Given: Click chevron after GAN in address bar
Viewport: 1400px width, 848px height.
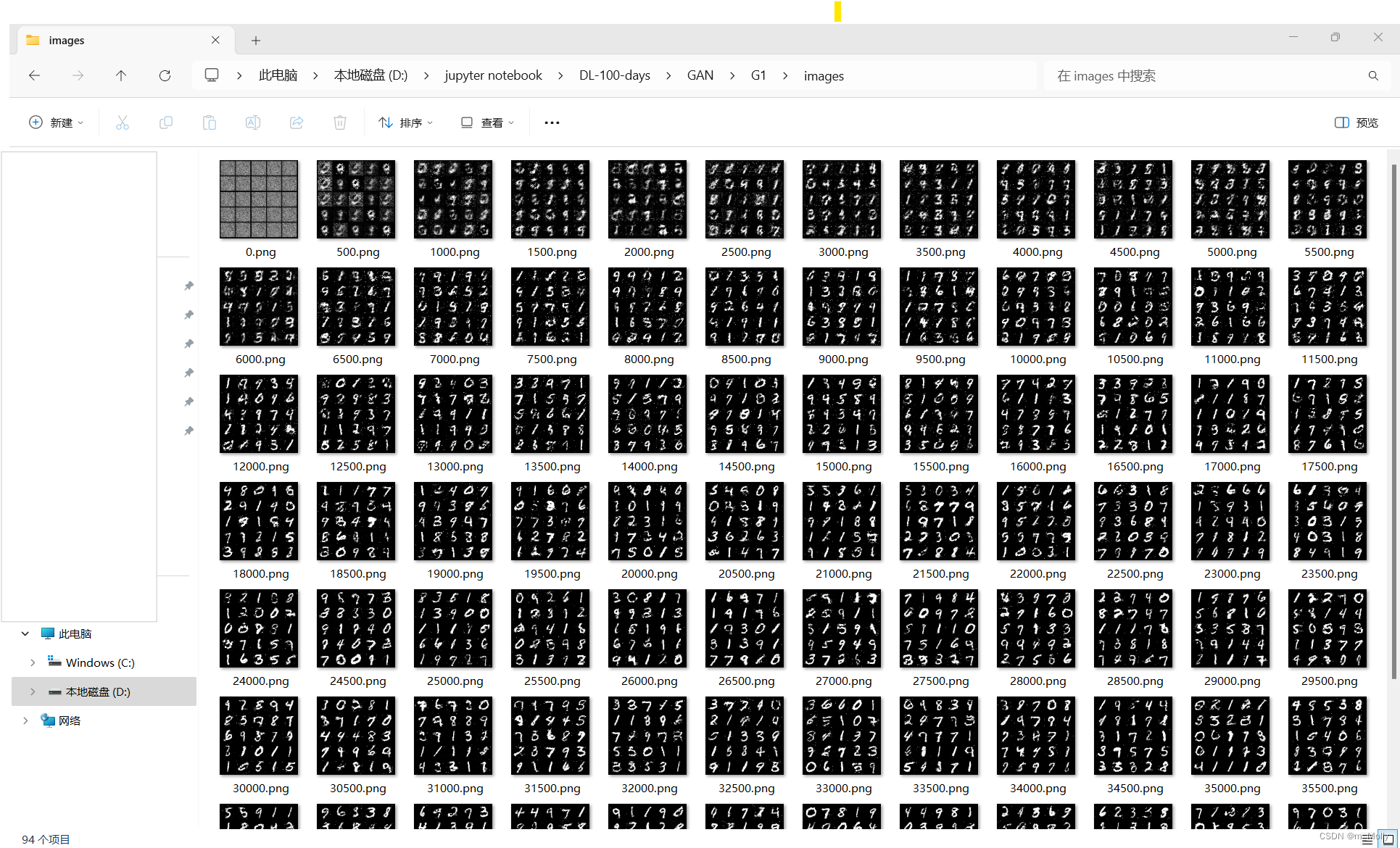Looking at the screenshot, I should 732,75.
